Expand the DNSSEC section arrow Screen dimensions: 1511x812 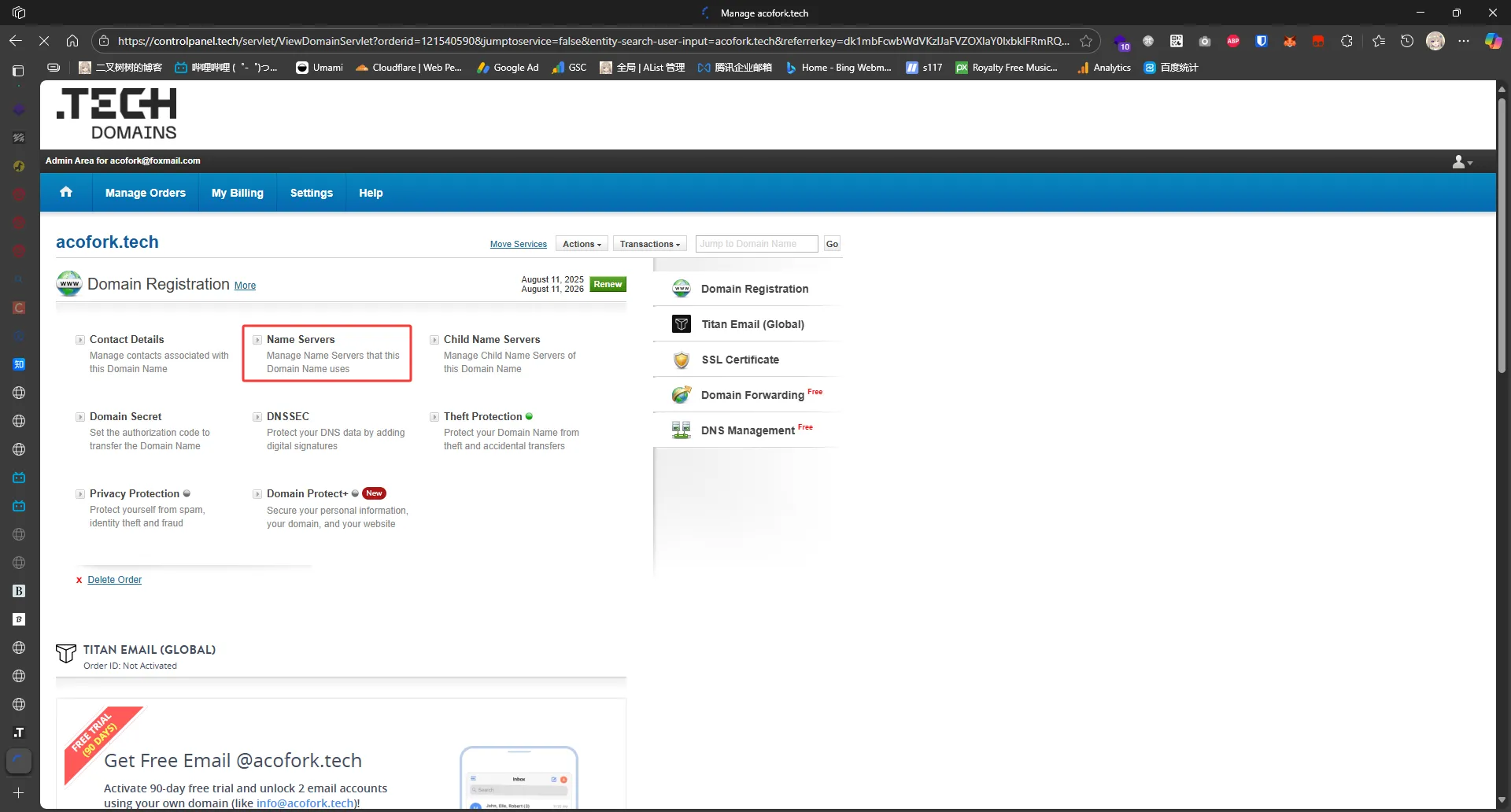coord(257,417)
